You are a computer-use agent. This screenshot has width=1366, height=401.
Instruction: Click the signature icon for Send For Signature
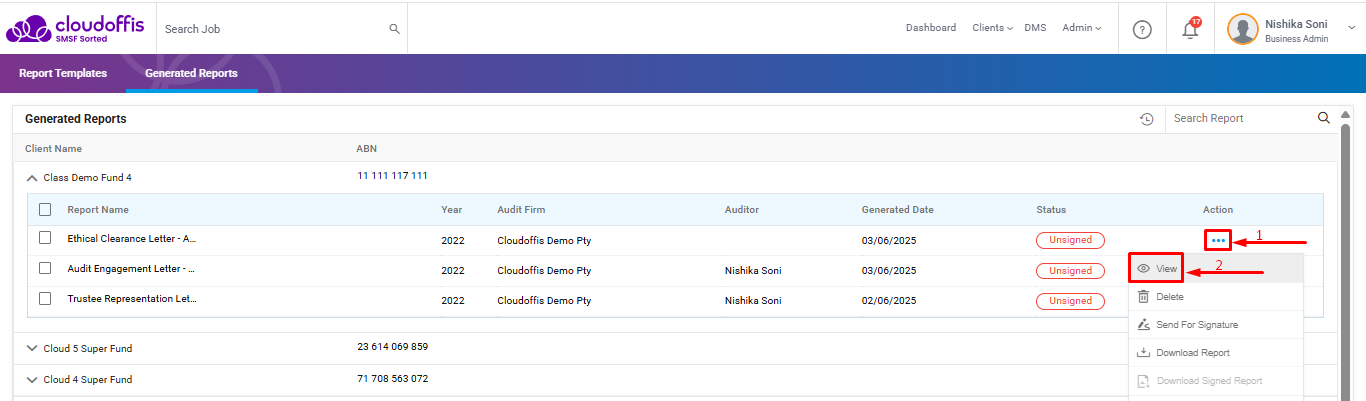click(x=1143, y=325)
